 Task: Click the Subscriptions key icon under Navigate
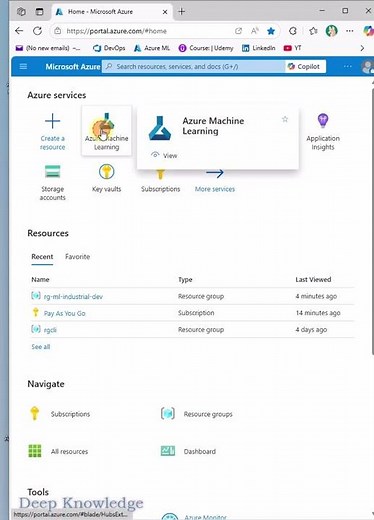coord(35,413)
